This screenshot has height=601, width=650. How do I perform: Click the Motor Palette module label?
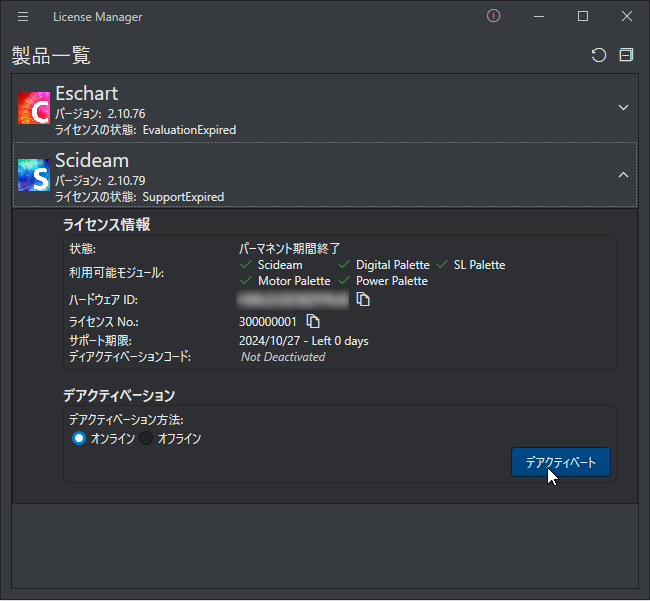click(x=294, y=281)
